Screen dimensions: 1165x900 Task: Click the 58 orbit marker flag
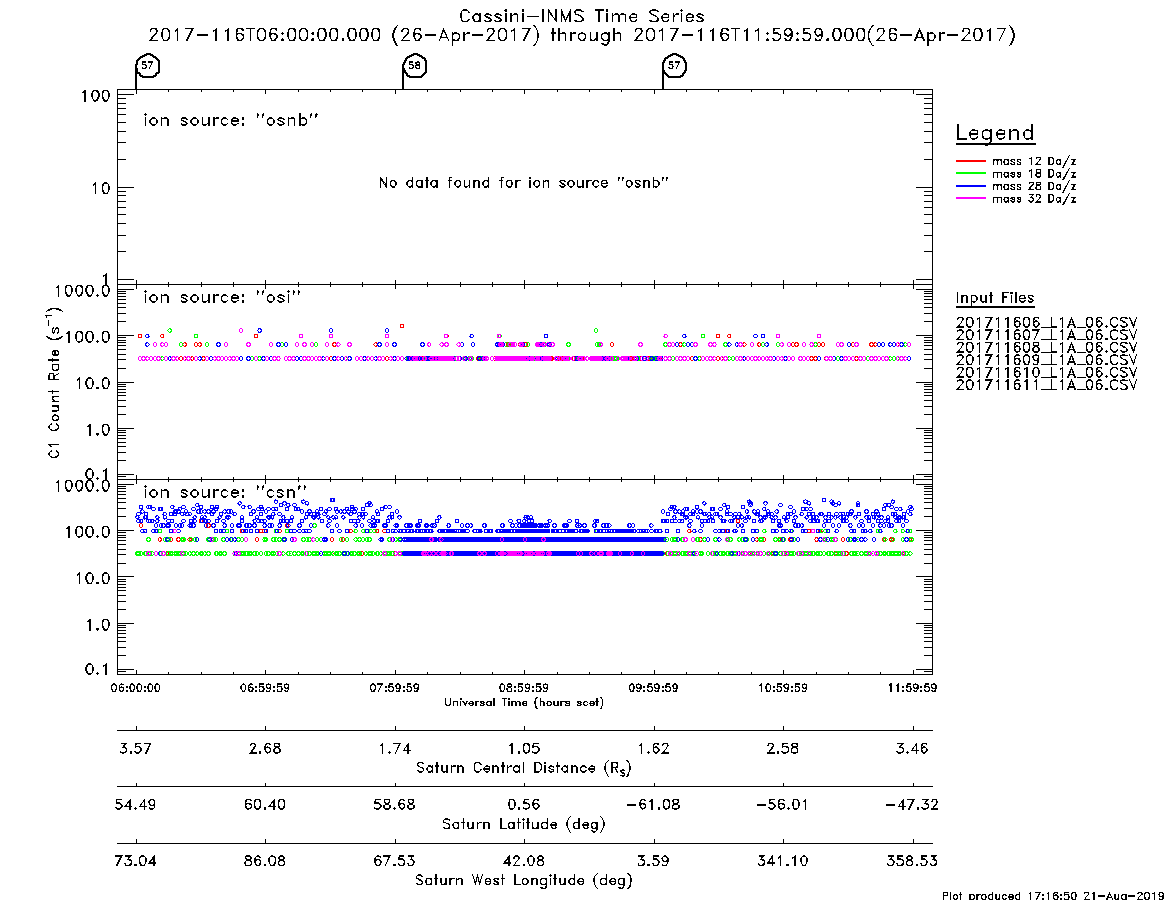point(415,65)
